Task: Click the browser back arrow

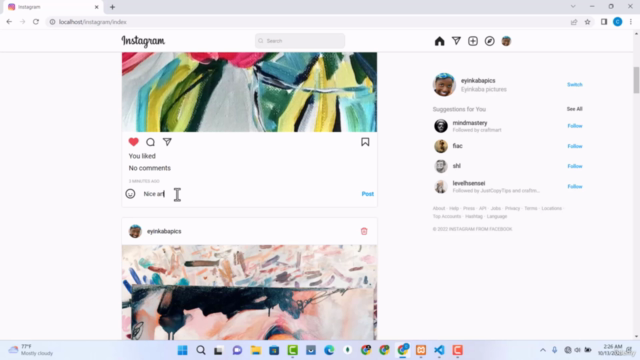Action: pyautogui.click(x=9, y=22)
